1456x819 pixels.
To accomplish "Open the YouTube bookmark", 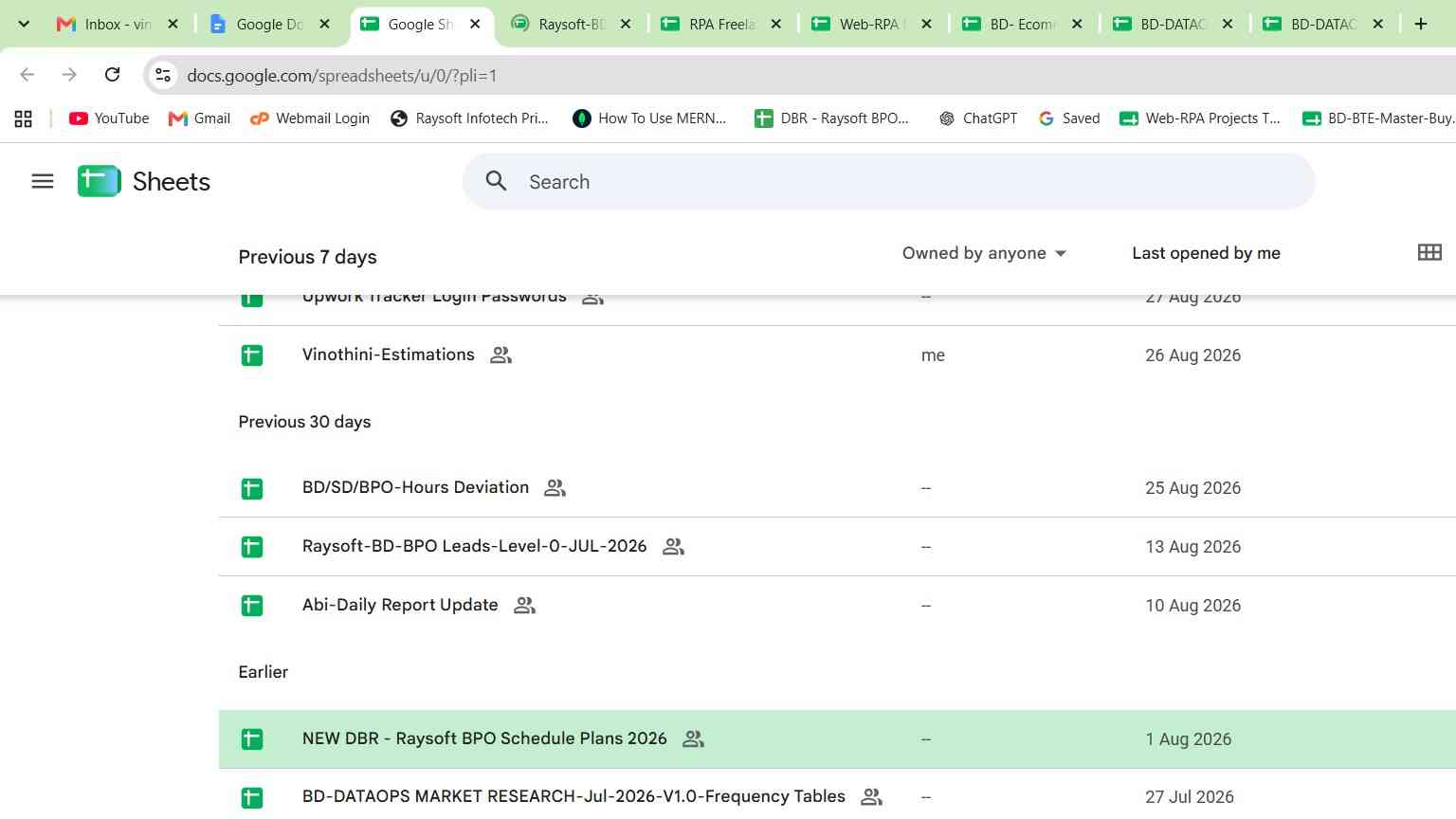I will coord(109,118).
